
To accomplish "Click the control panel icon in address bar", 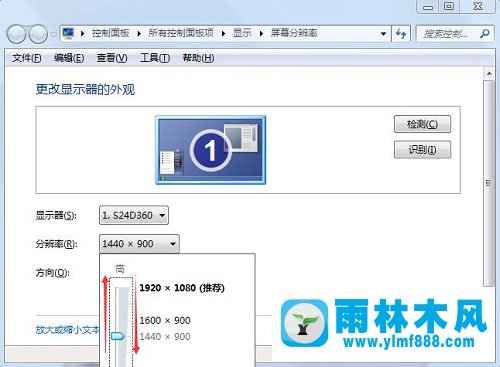I will (x=69, y=33).
